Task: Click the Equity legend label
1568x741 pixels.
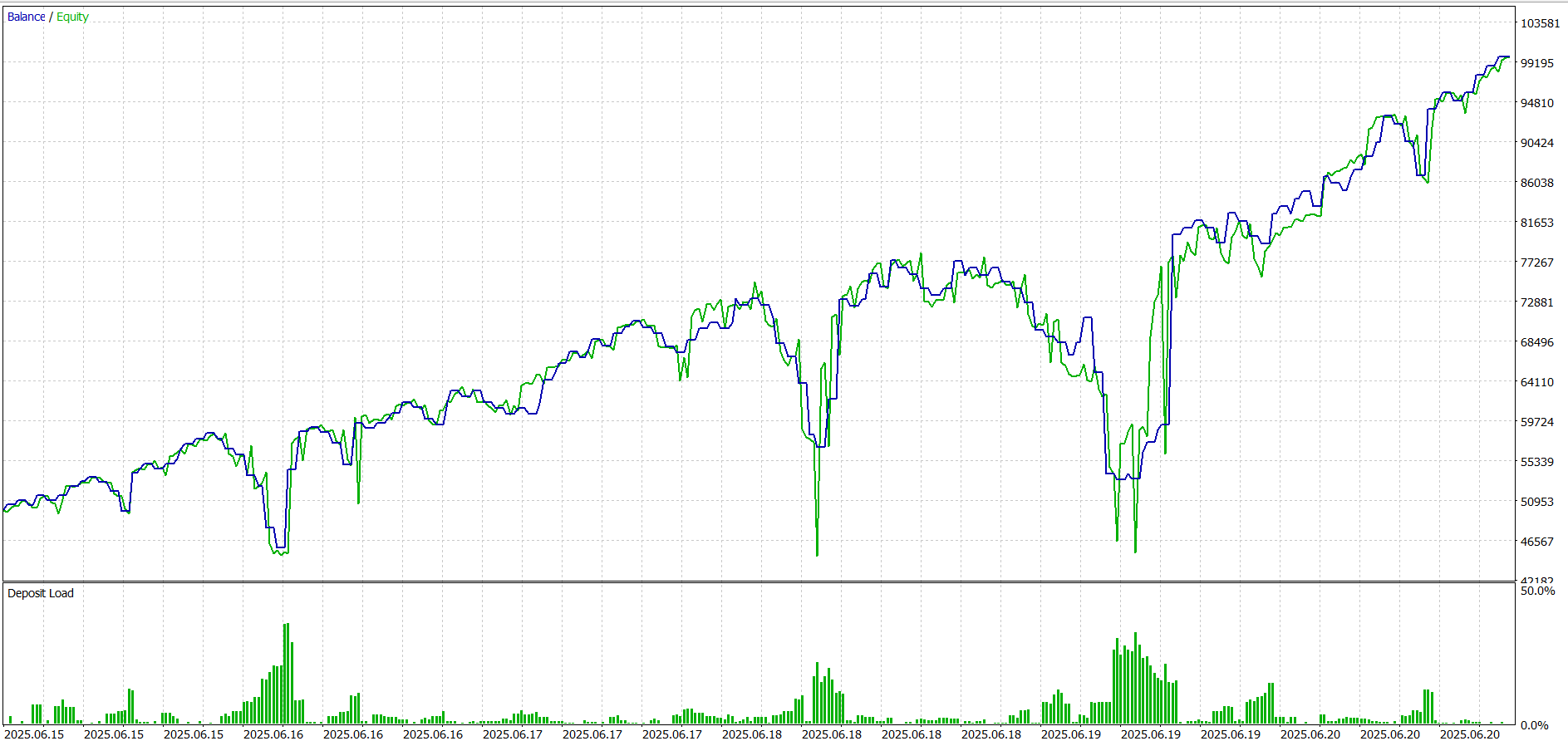Action: (x=72, y=17)
